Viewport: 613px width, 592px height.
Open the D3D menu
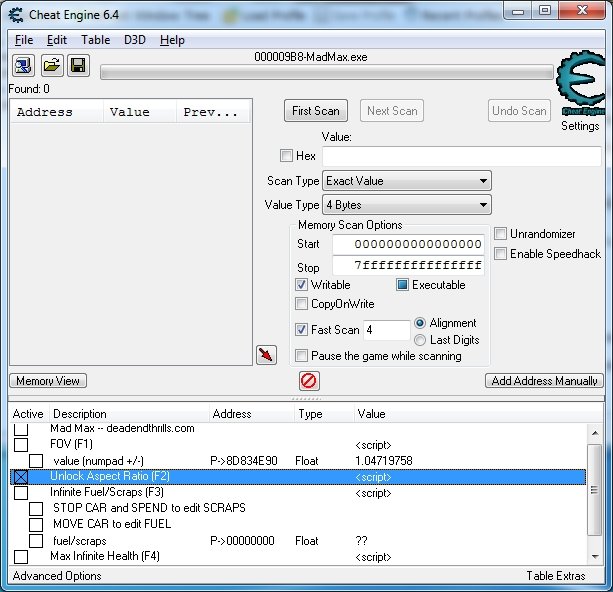(x=134, y=40)
